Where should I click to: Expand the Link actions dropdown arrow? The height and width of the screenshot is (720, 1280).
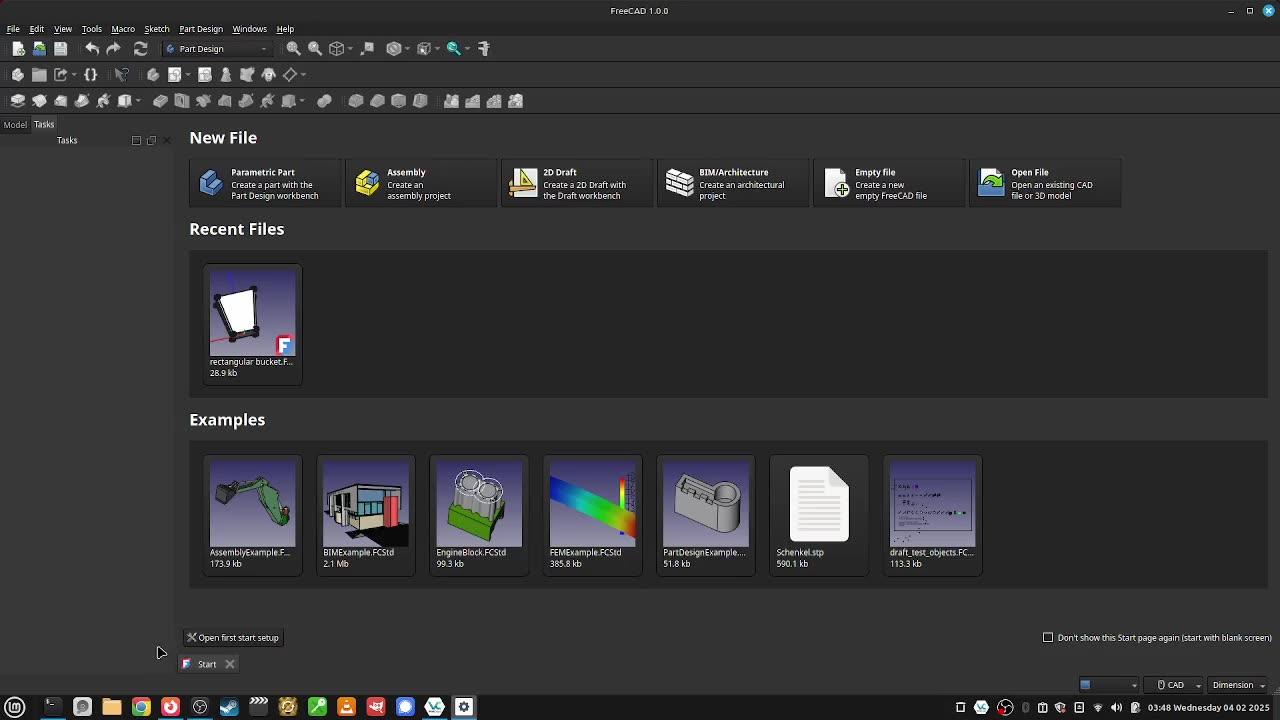tap(74, 74)
